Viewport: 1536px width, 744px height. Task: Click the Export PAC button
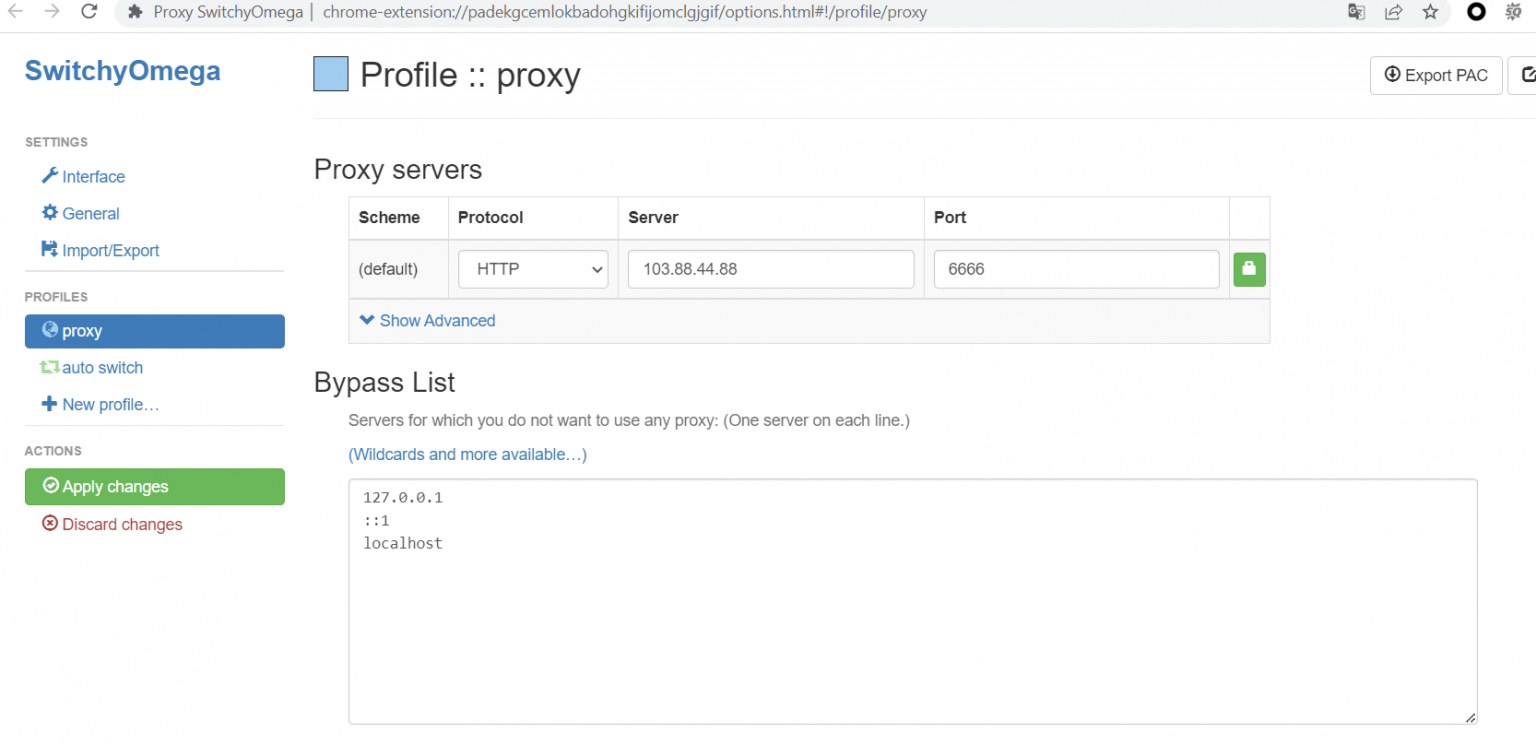tap(1436, 75)
